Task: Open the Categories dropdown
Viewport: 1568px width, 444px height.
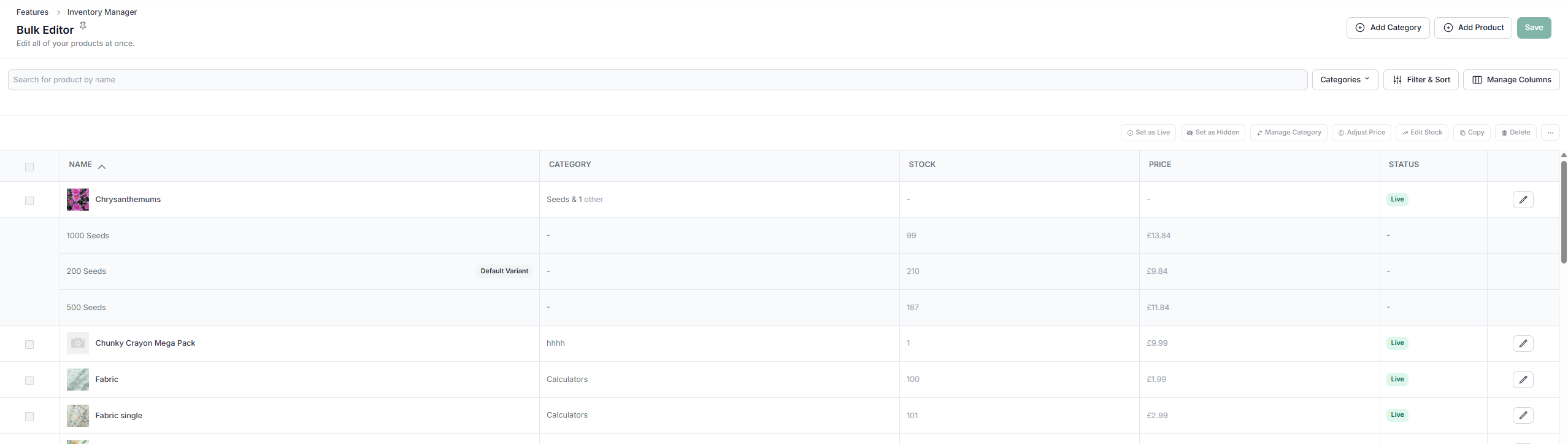Action: pos(1345,80)
